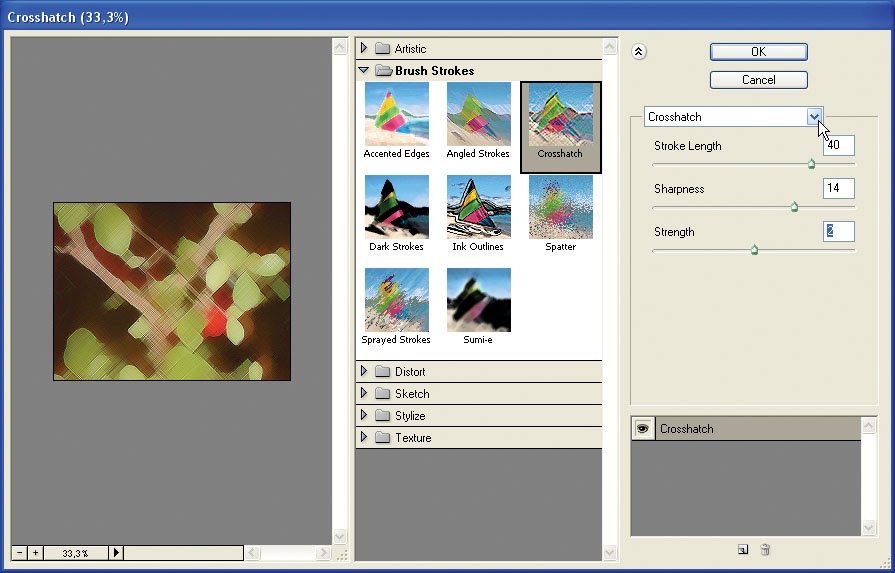Expand the Stylize filter folder
Screen dimensions: 895x573
pos(364,415)
